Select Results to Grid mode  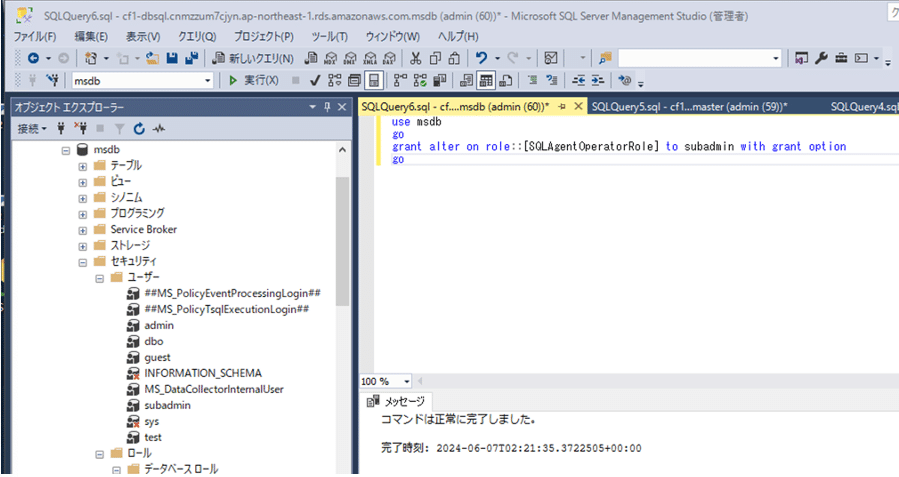pos(486,80)
